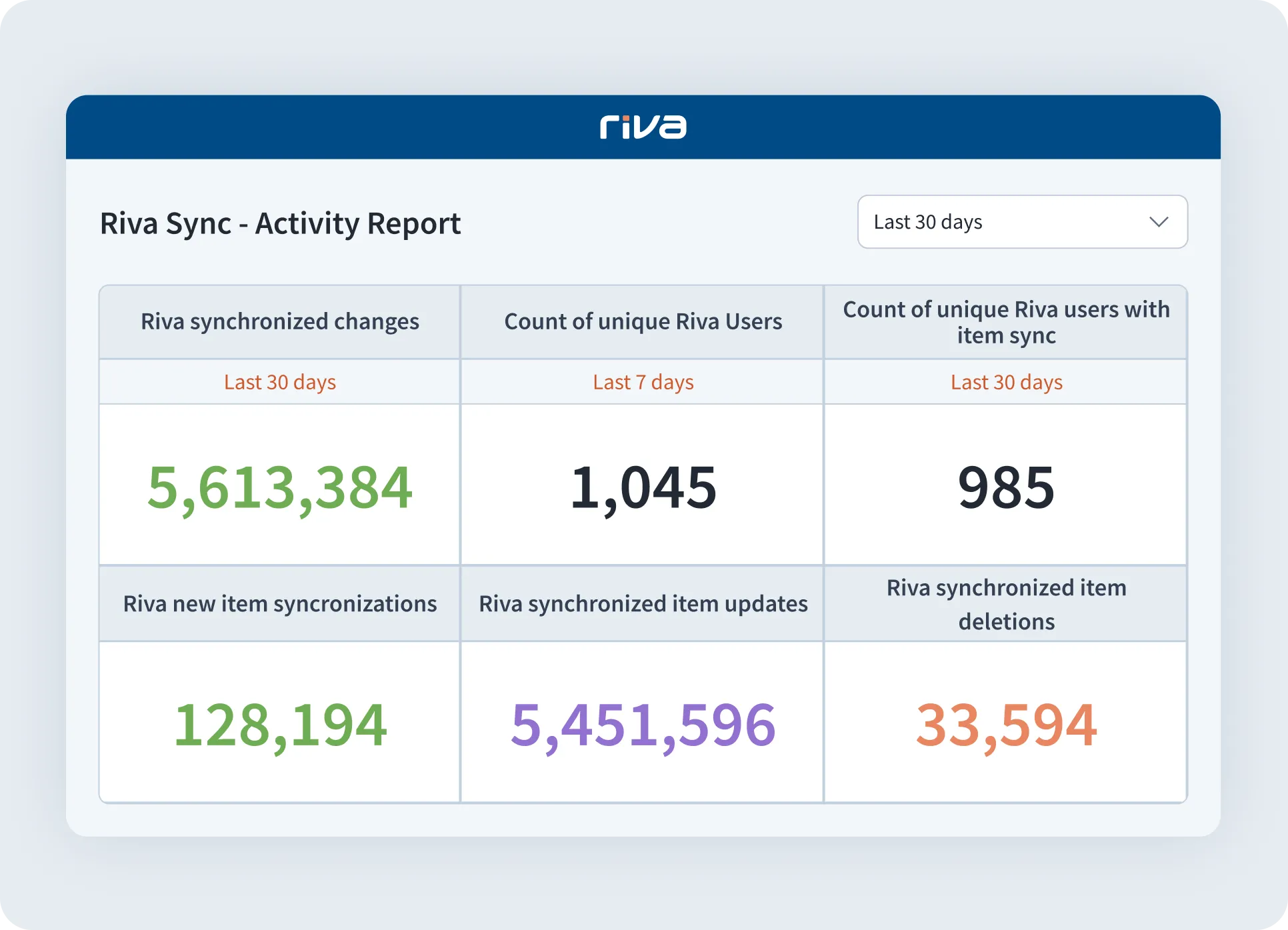
Task: Select the 985 value
Action: point(1007,487)
